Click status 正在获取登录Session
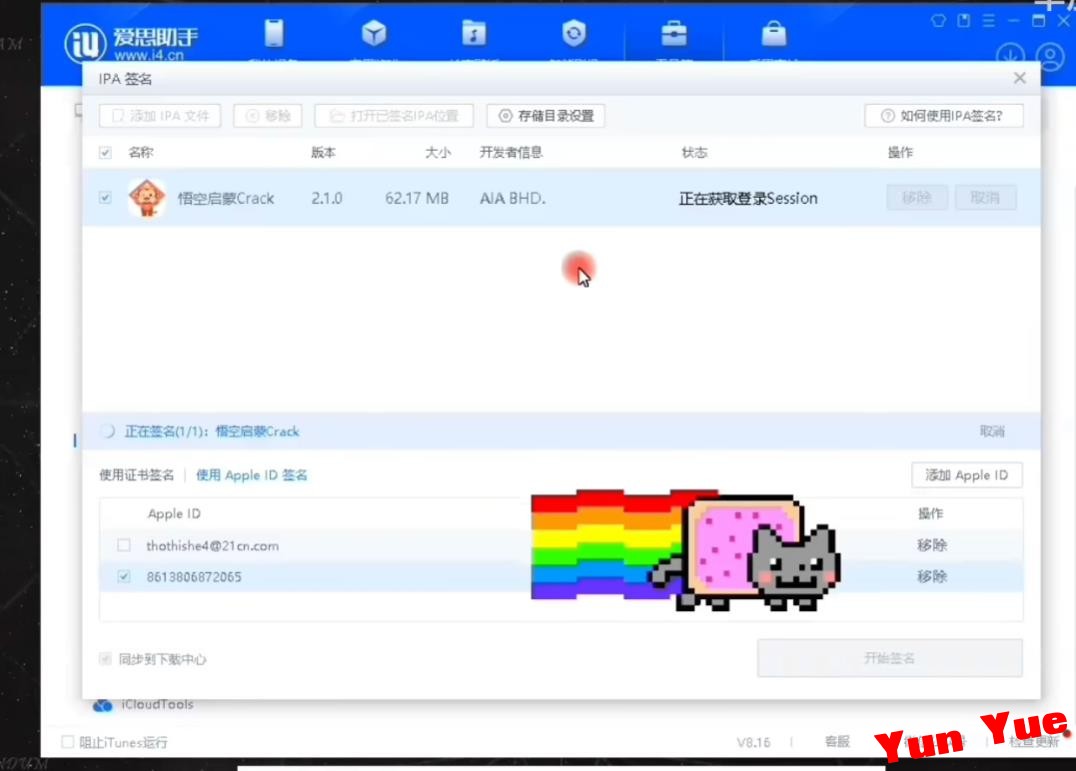Screen dimensions: 1076x771 pyautogui.click(x=748, y=198)
